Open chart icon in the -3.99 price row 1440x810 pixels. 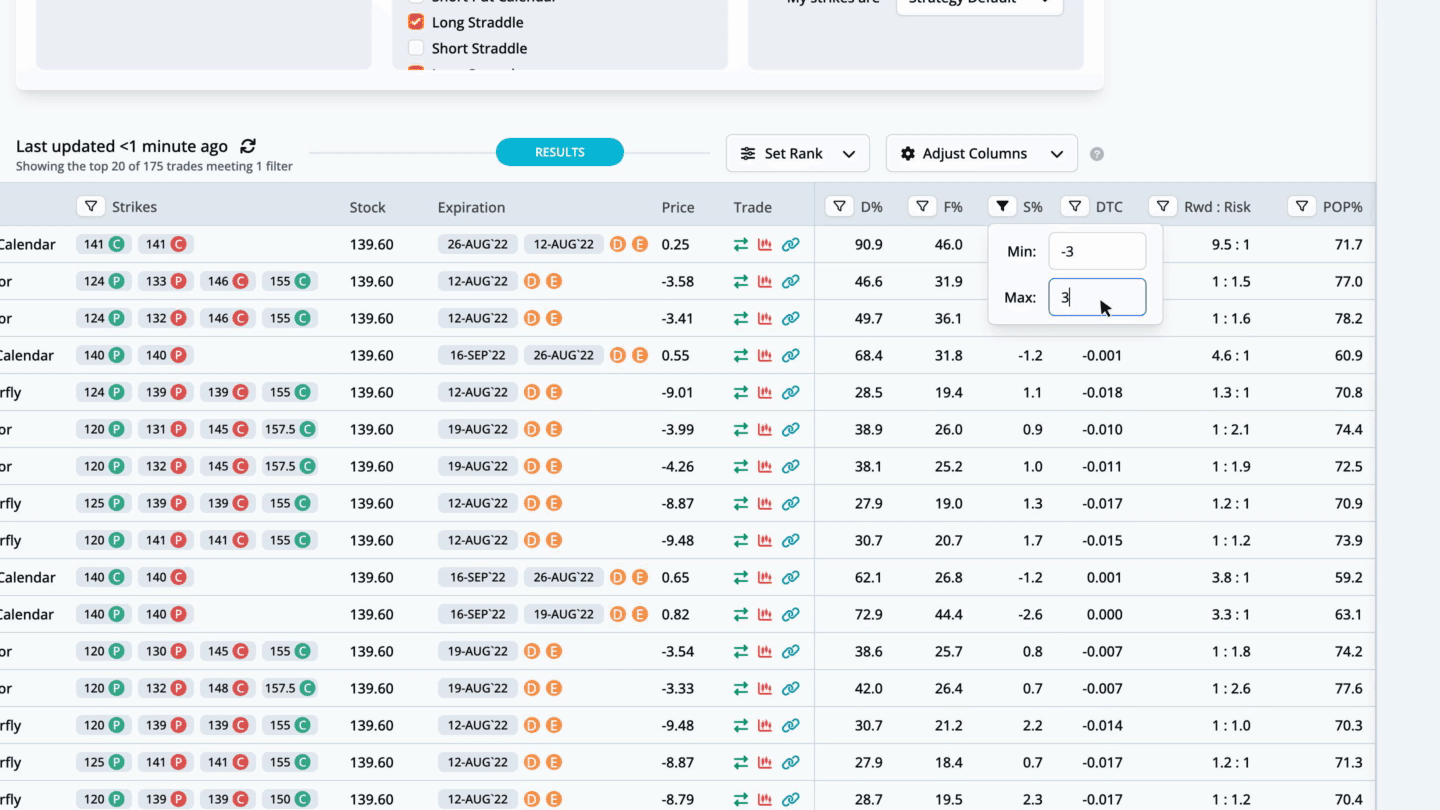point(765,429)
